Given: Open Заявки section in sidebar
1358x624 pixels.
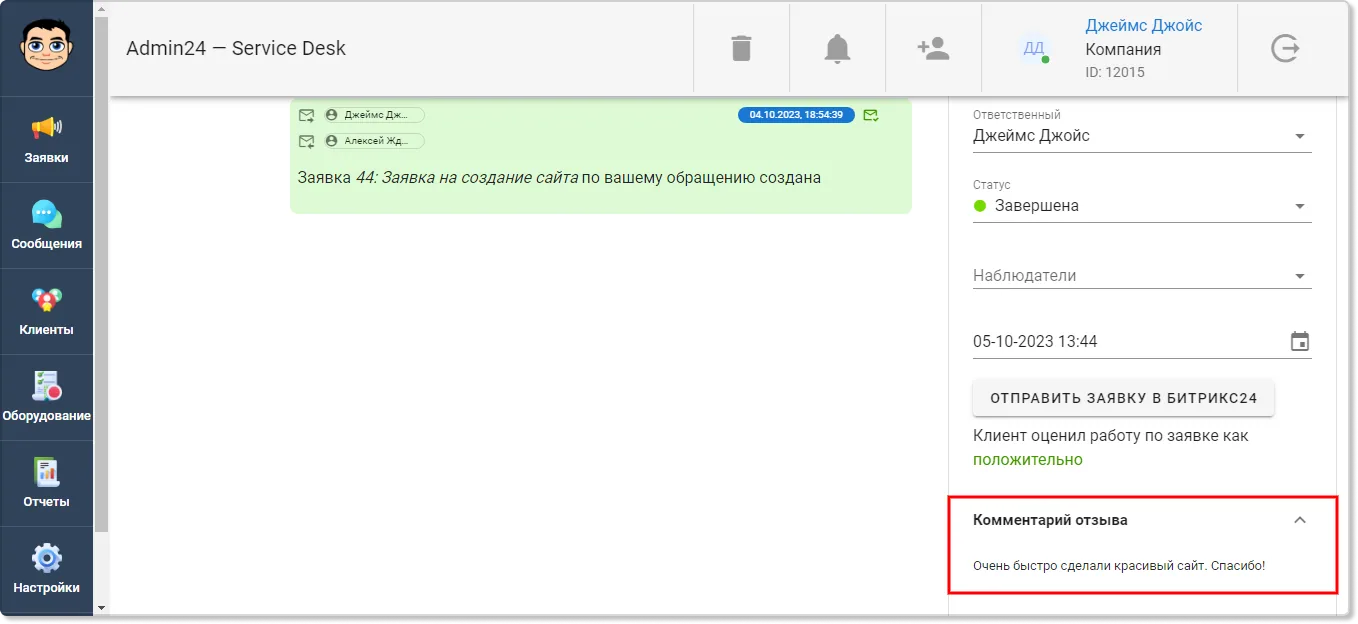Looking at the screenshot, I should point(47,140).
